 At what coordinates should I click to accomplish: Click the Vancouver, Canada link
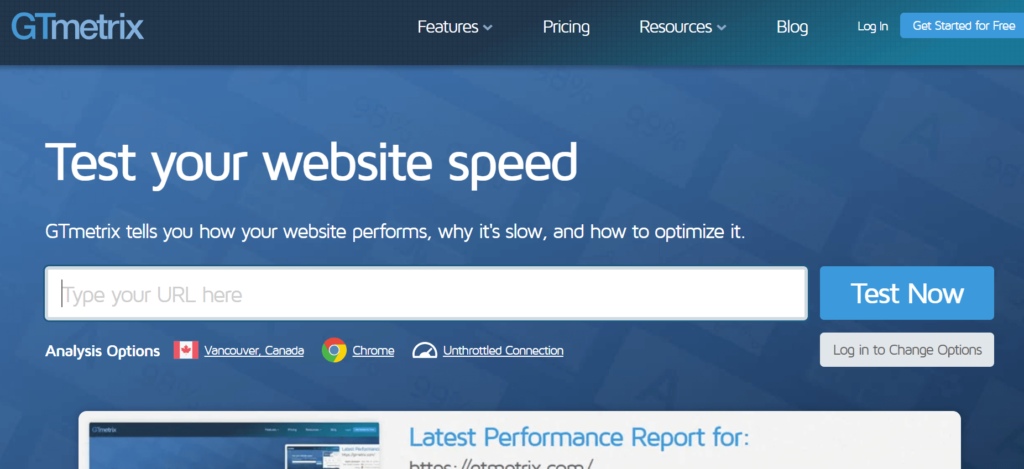254,351
